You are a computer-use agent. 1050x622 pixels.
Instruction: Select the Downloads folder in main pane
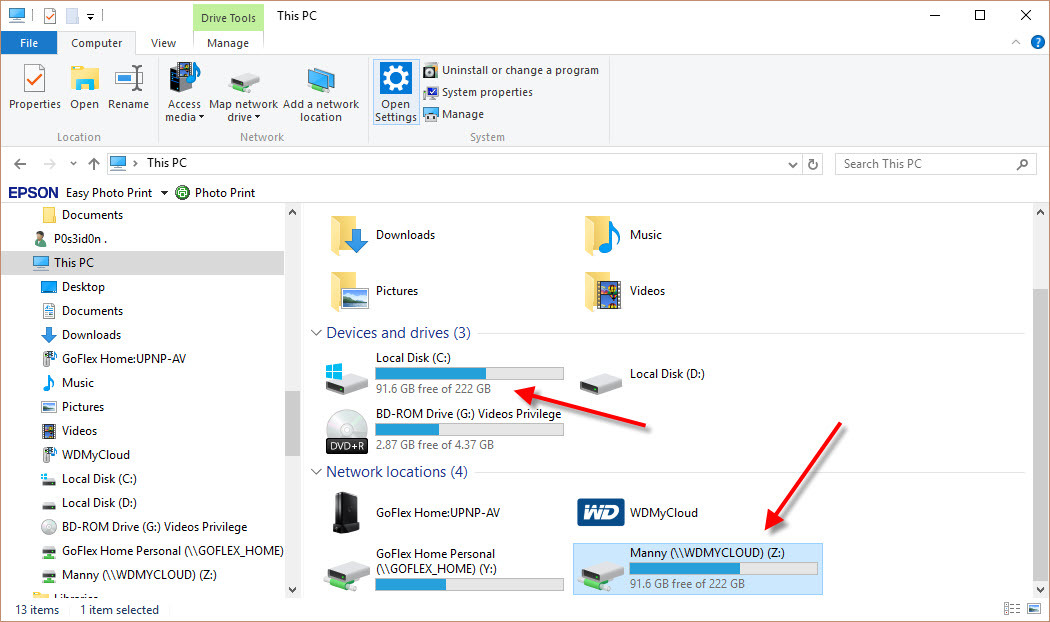[x=382, y=235]
